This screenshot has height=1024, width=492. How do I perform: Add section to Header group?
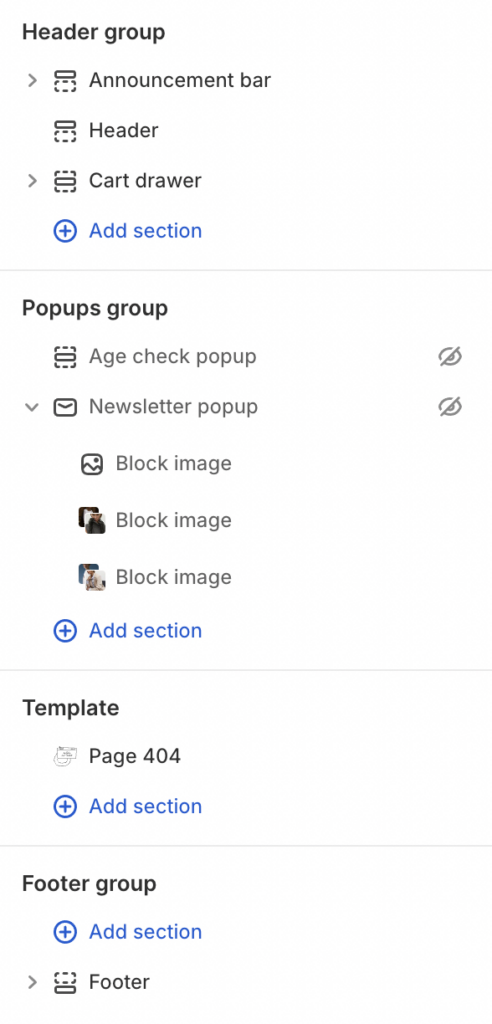(x=128, y=231)
